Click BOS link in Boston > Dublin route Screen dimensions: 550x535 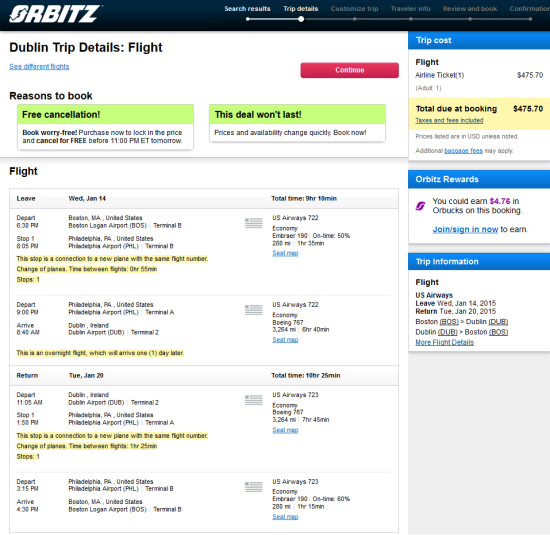(x=449, y=322)
